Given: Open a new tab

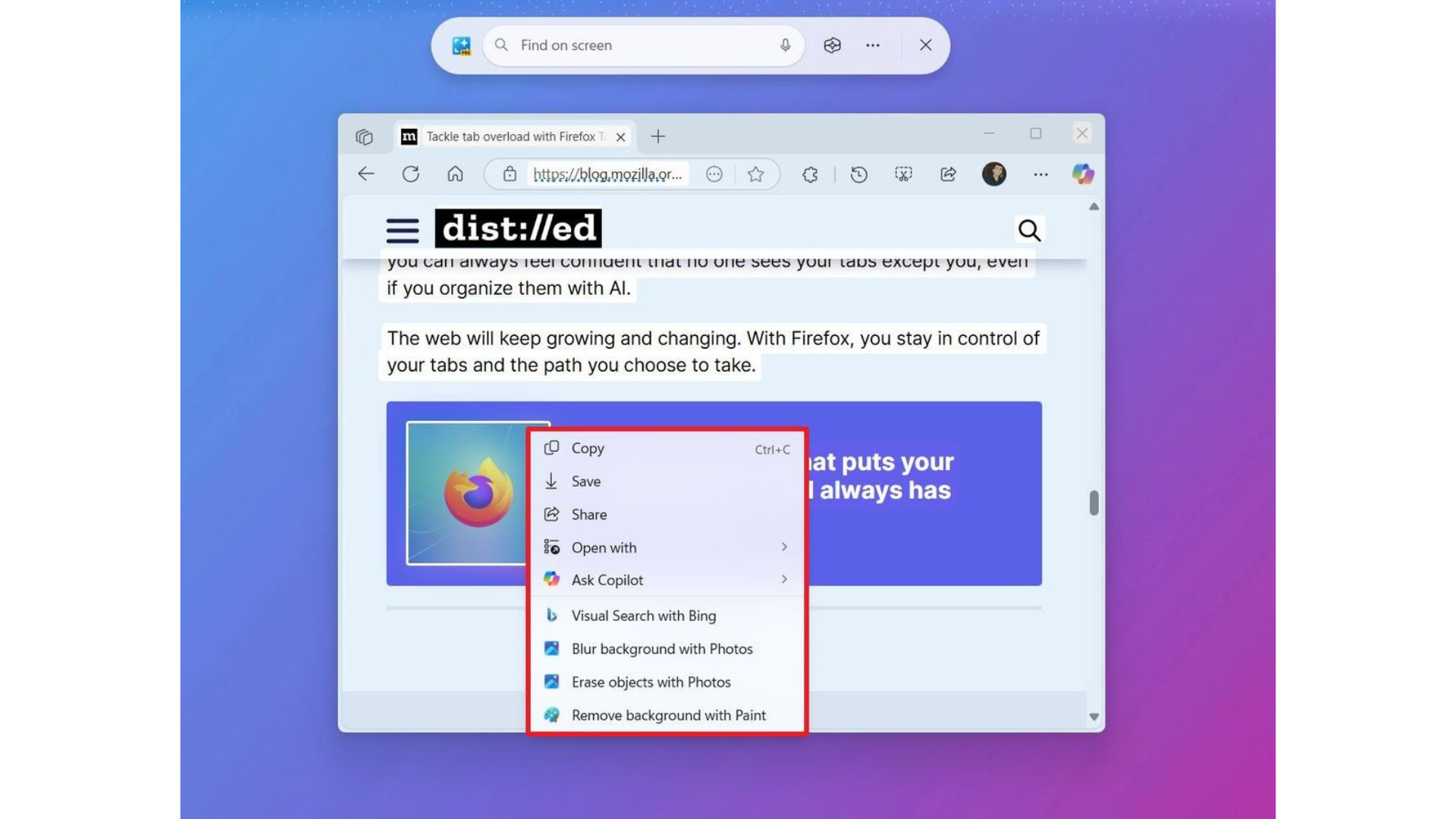Looking at the screenshot, I should tap(657, 136).
